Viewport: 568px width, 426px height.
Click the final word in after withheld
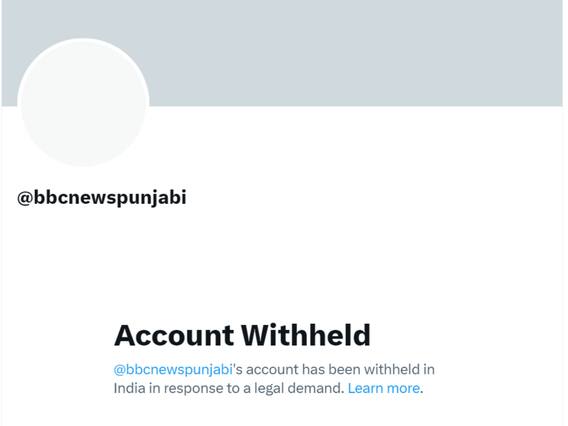point(429,370)
